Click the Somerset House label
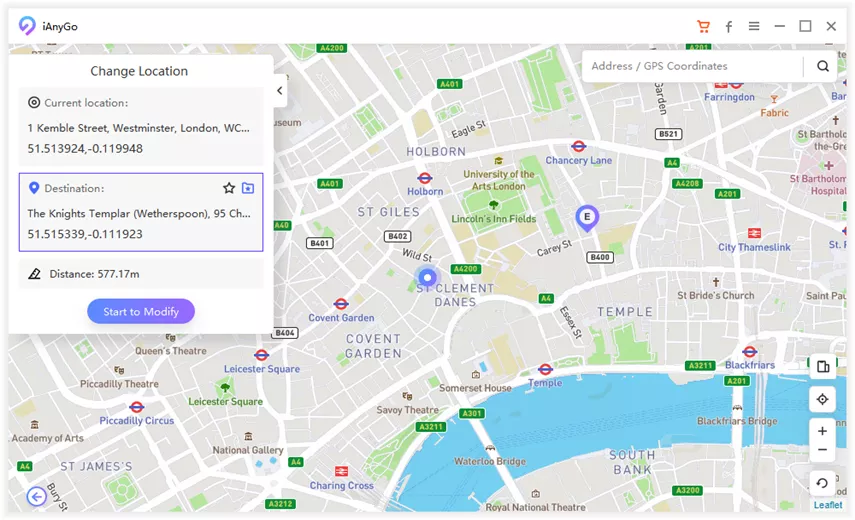The image size is (855, 520). pos(475,388)
